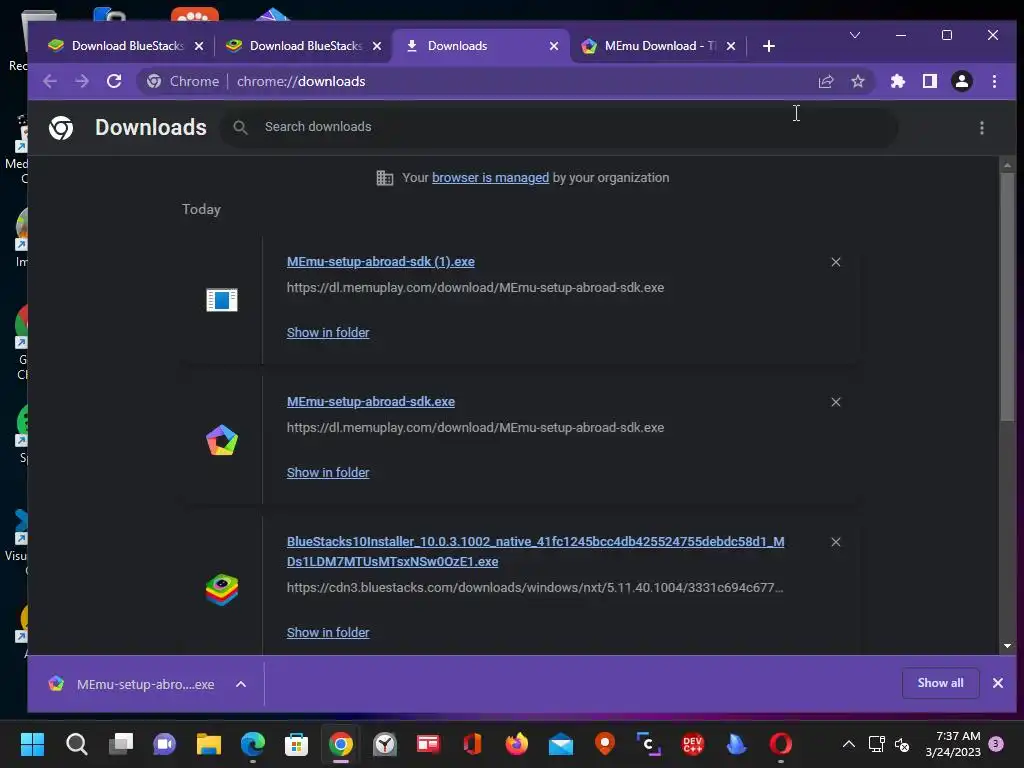Image resolution: width=1024 pixels, height=768 pixels.
Task: Remove MEmu-setup-abroad-sdk.exe from the list
Action: [x=836, y=402]
